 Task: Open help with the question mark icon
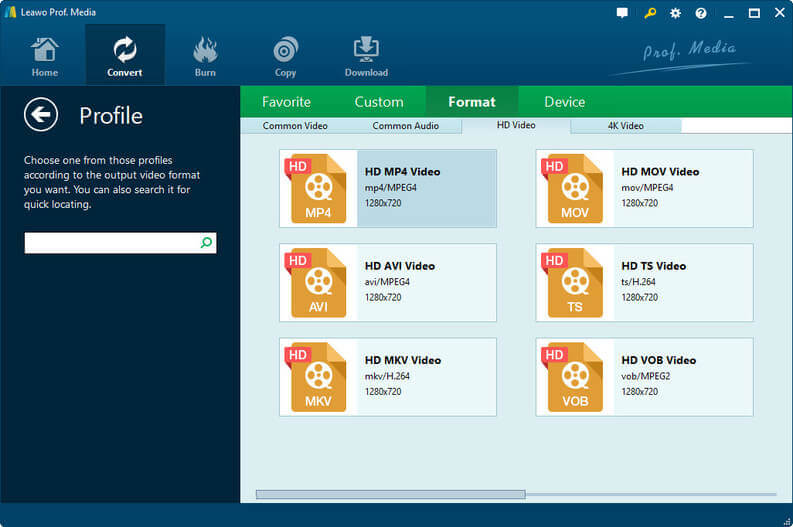click(x=700, y=13)
